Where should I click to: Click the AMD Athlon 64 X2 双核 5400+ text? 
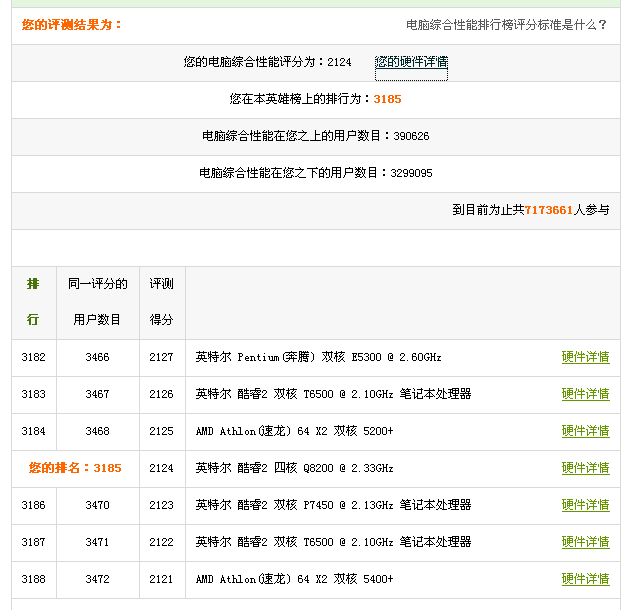(x=294, y=579)
